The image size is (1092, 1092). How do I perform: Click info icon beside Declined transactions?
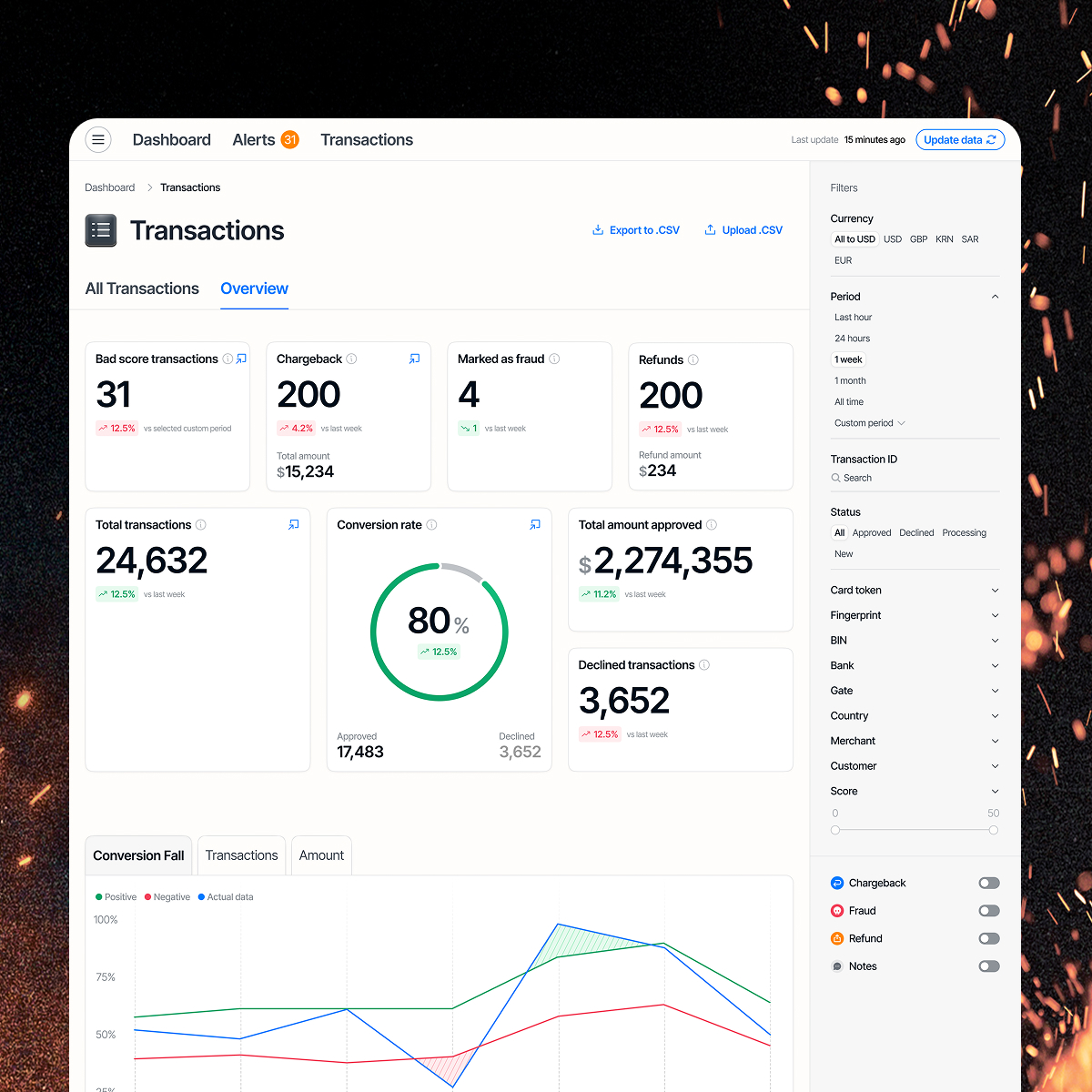point(704,664)
